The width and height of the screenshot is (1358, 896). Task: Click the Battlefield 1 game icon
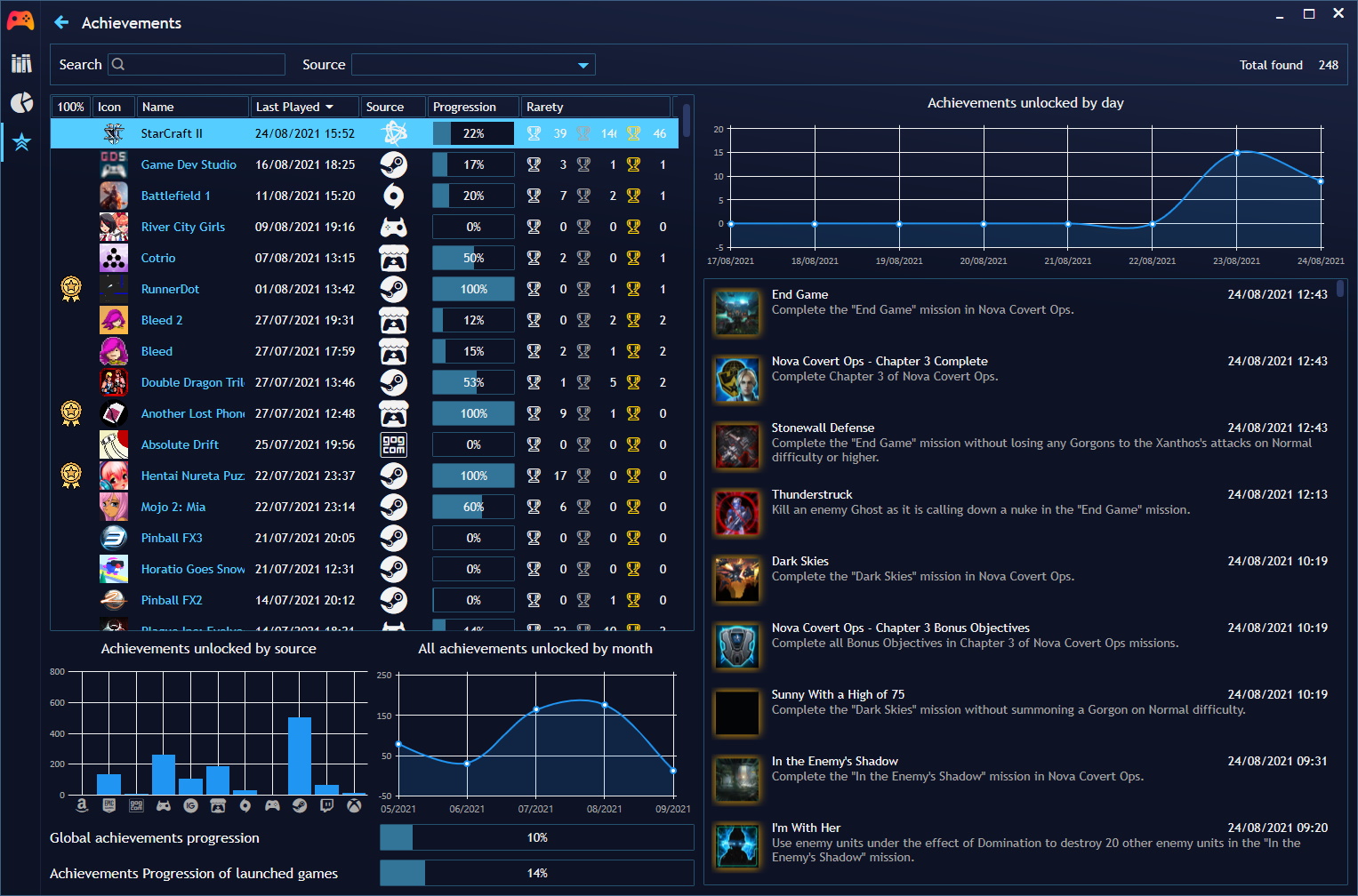[x=114, y=196]
